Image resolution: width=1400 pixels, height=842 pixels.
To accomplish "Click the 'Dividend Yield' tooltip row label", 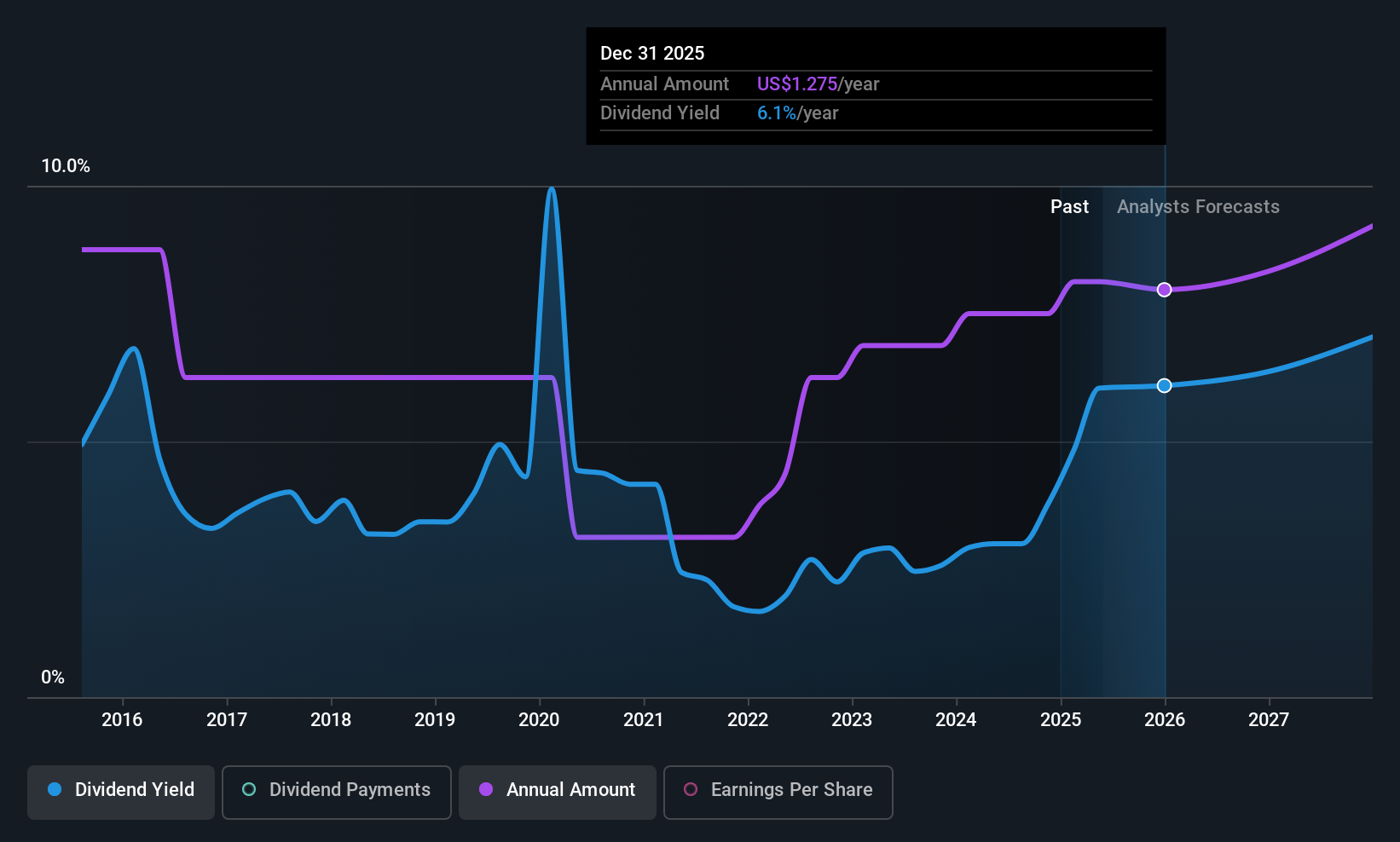I will pyautogui.click(x=660, y=113).
